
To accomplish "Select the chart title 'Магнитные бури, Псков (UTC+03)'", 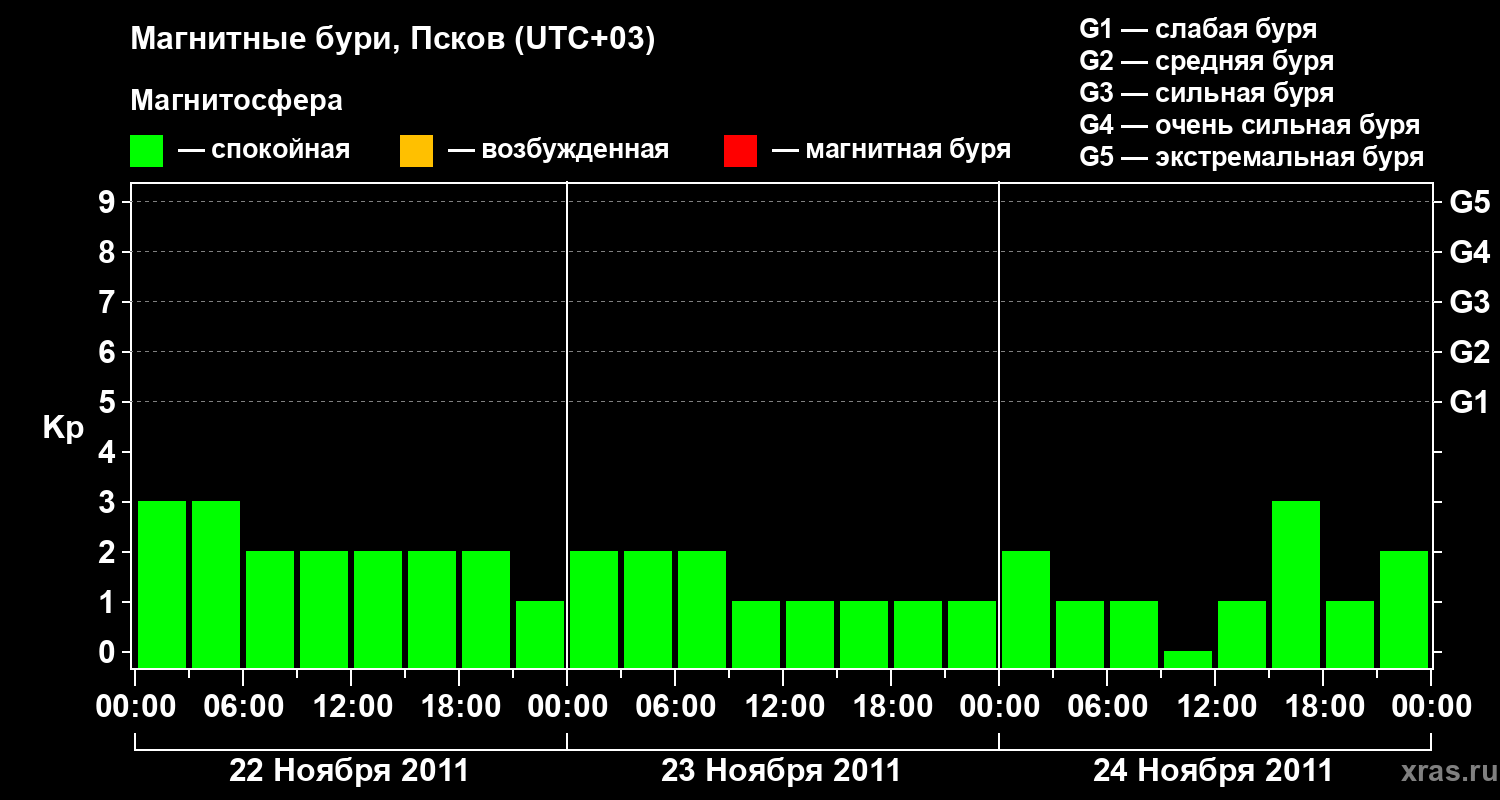I will 393,40.
